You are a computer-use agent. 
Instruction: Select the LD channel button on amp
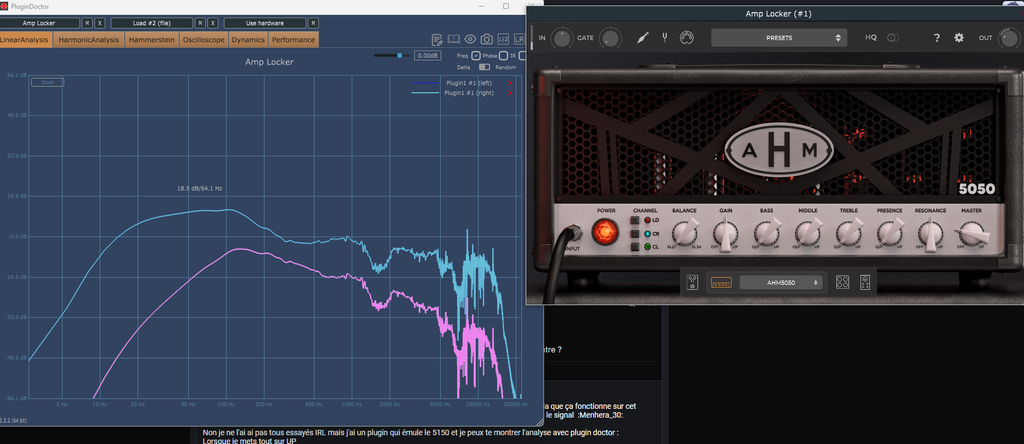[x=635, y=221]
